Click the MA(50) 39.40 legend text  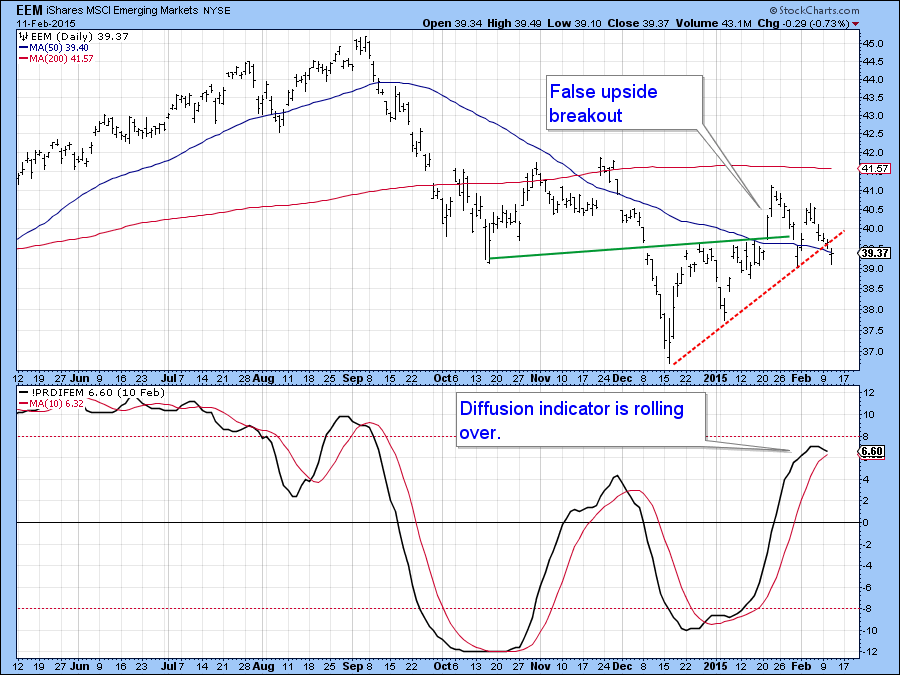pyautogui.click(x=59, y=48)
